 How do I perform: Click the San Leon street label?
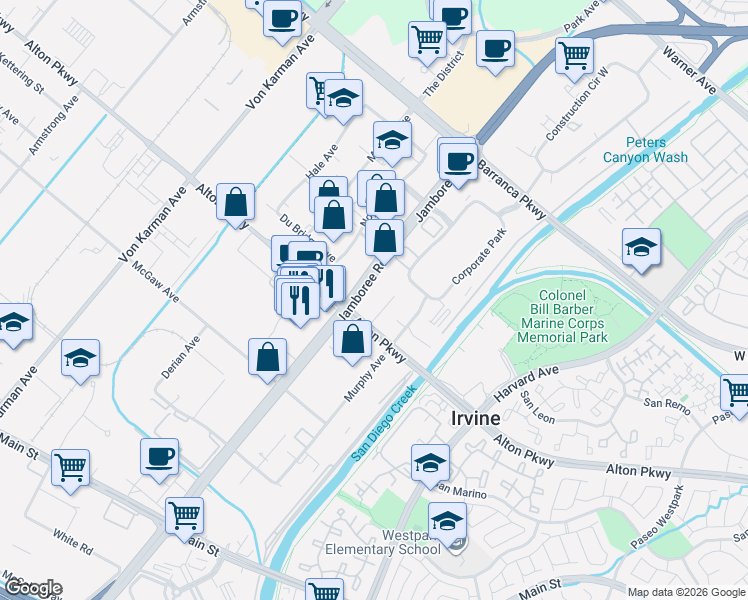click(x=537, y=407)
